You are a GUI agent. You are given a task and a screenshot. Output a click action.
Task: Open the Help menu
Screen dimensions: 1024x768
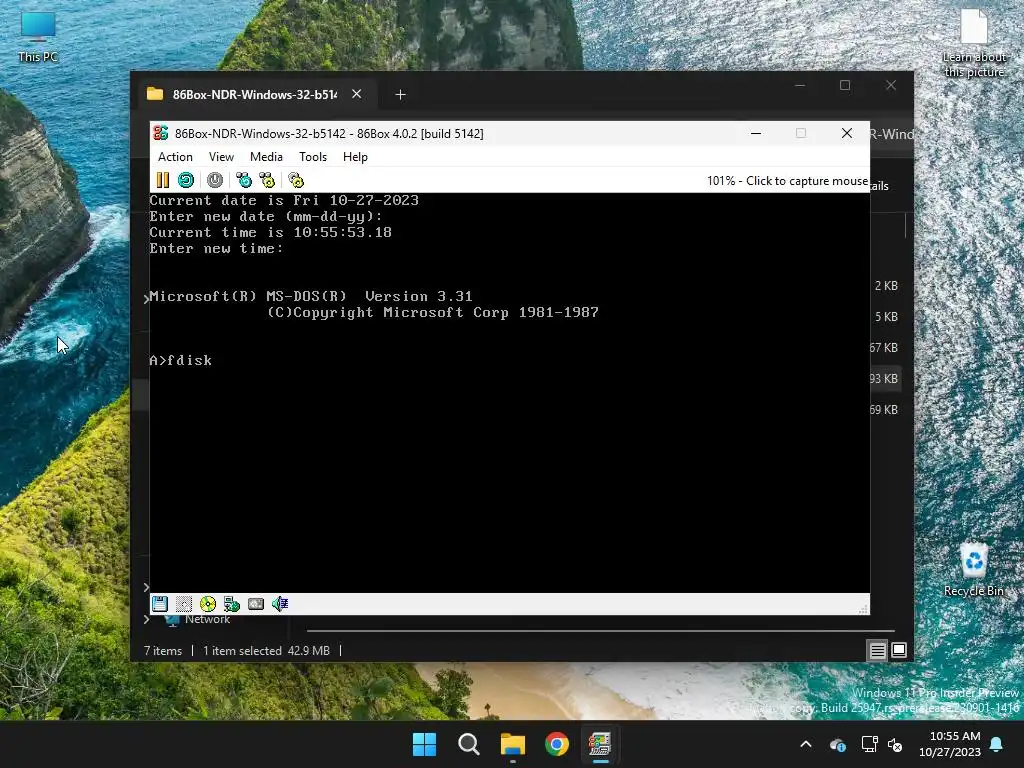click(355, 157)
